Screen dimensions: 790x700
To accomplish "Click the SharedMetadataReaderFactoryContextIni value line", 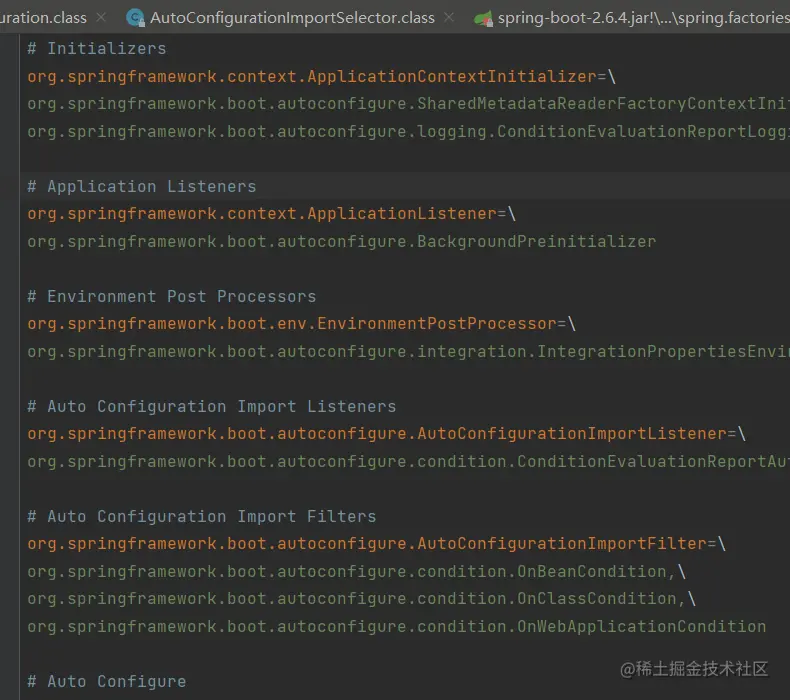I will pos(409,104).
